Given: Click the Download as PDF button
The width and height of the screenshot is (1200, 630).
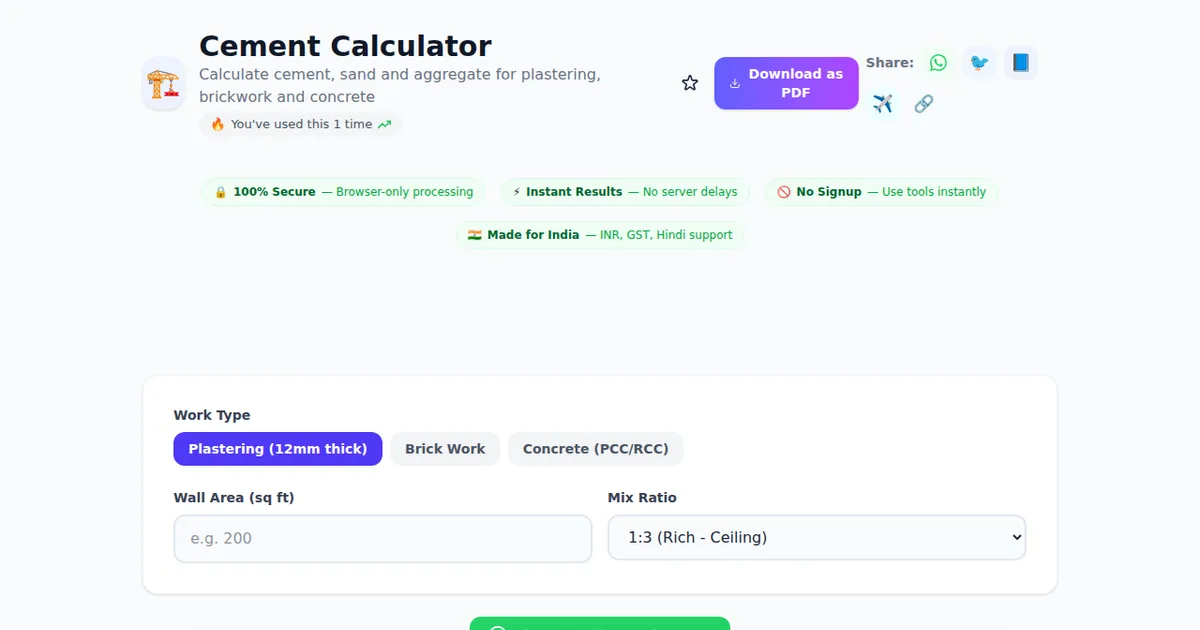Looking at the screenshot, I should pos(786,83).
